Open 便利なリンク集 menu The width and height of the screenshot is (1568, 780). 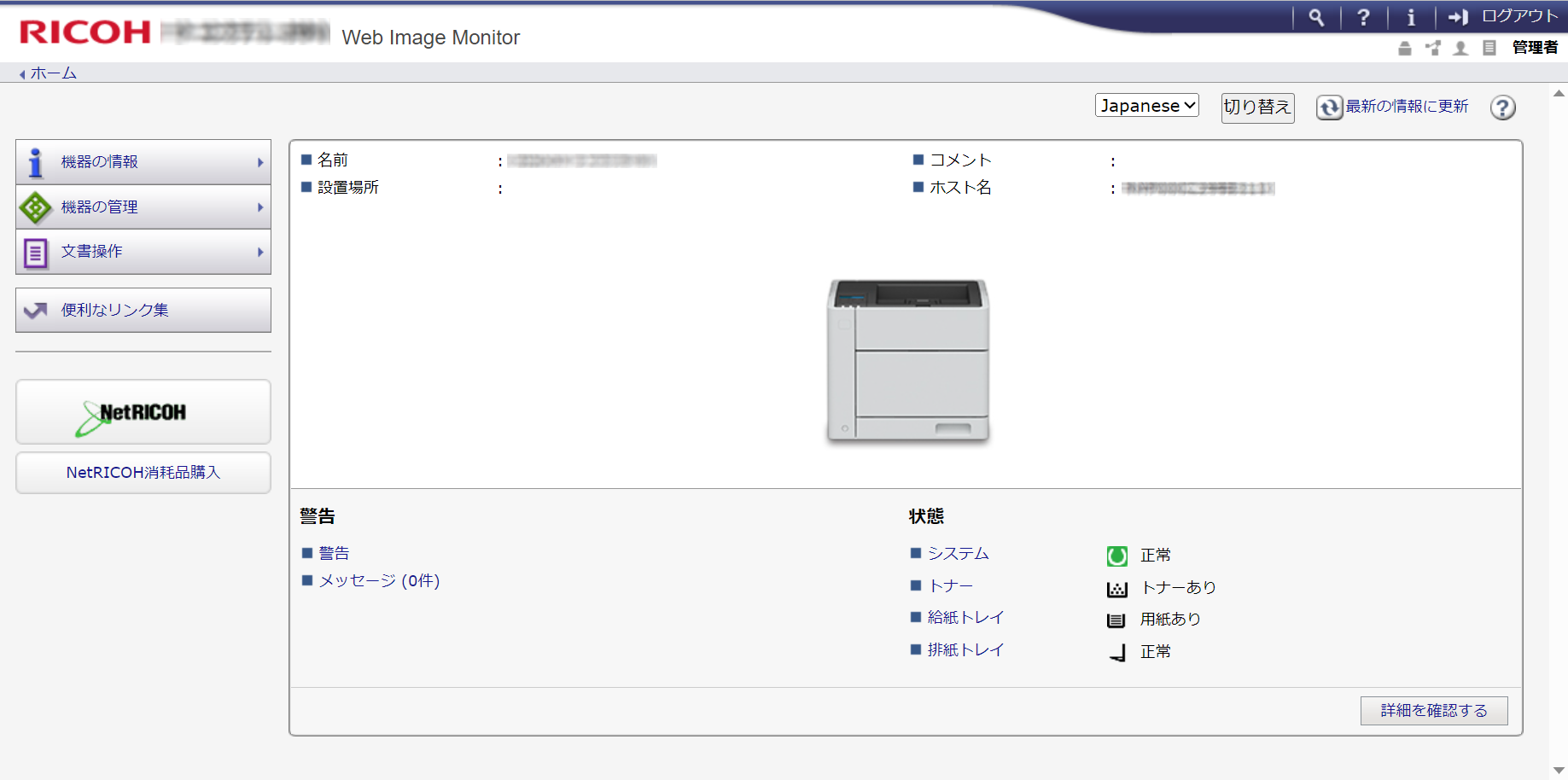(x=143, y=310)
